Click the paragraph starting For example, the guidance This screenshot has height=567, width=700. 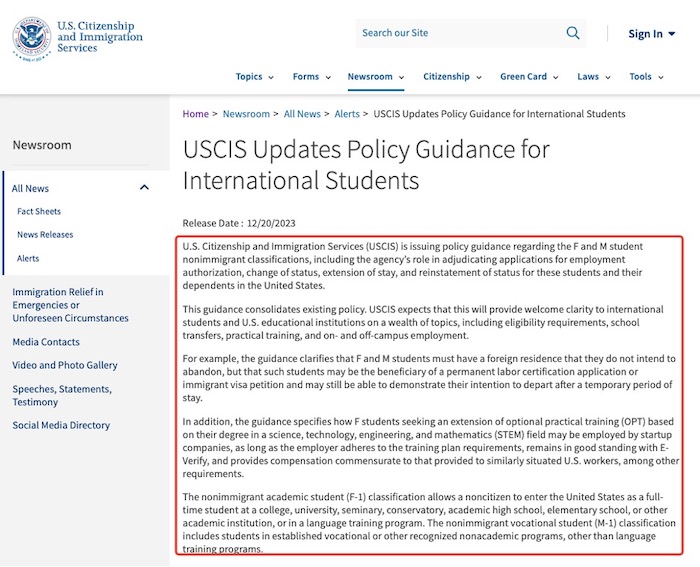click(x=429, y=378)
